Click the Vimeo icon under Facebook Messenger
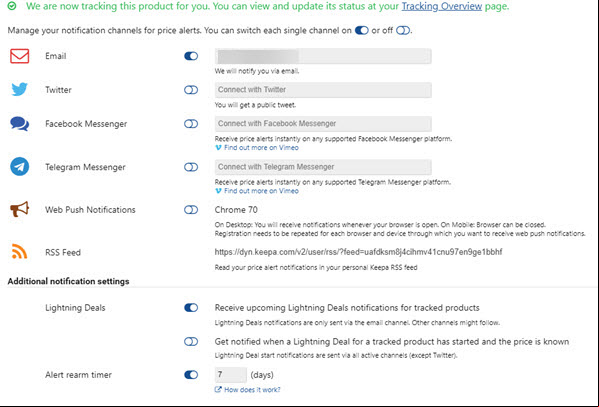The width and height of the screenshot is (599, 407). 218,148
